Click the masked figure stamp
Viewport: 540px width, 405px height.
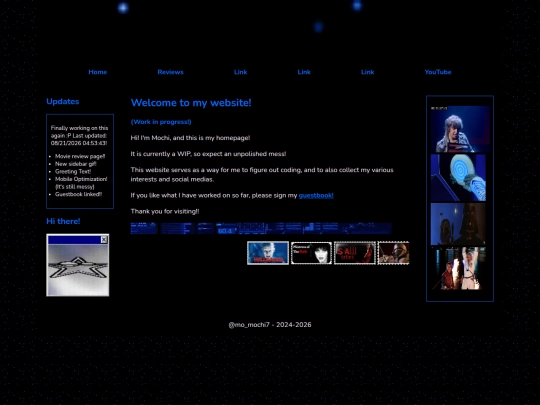coord(393,253)
